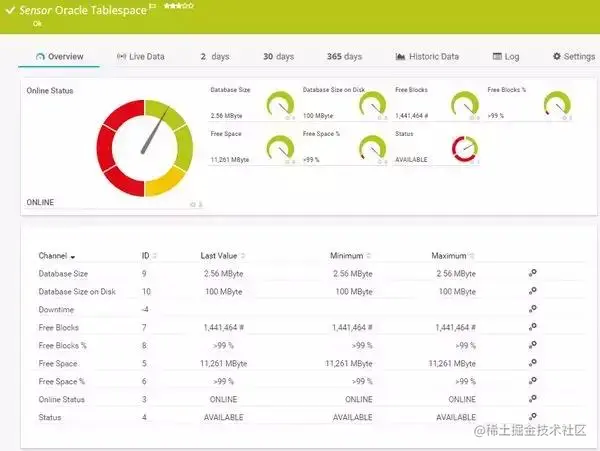Click the Free Blocks % gauge
This screenshot has width=600, height=451.
click(x=557, y=104)
